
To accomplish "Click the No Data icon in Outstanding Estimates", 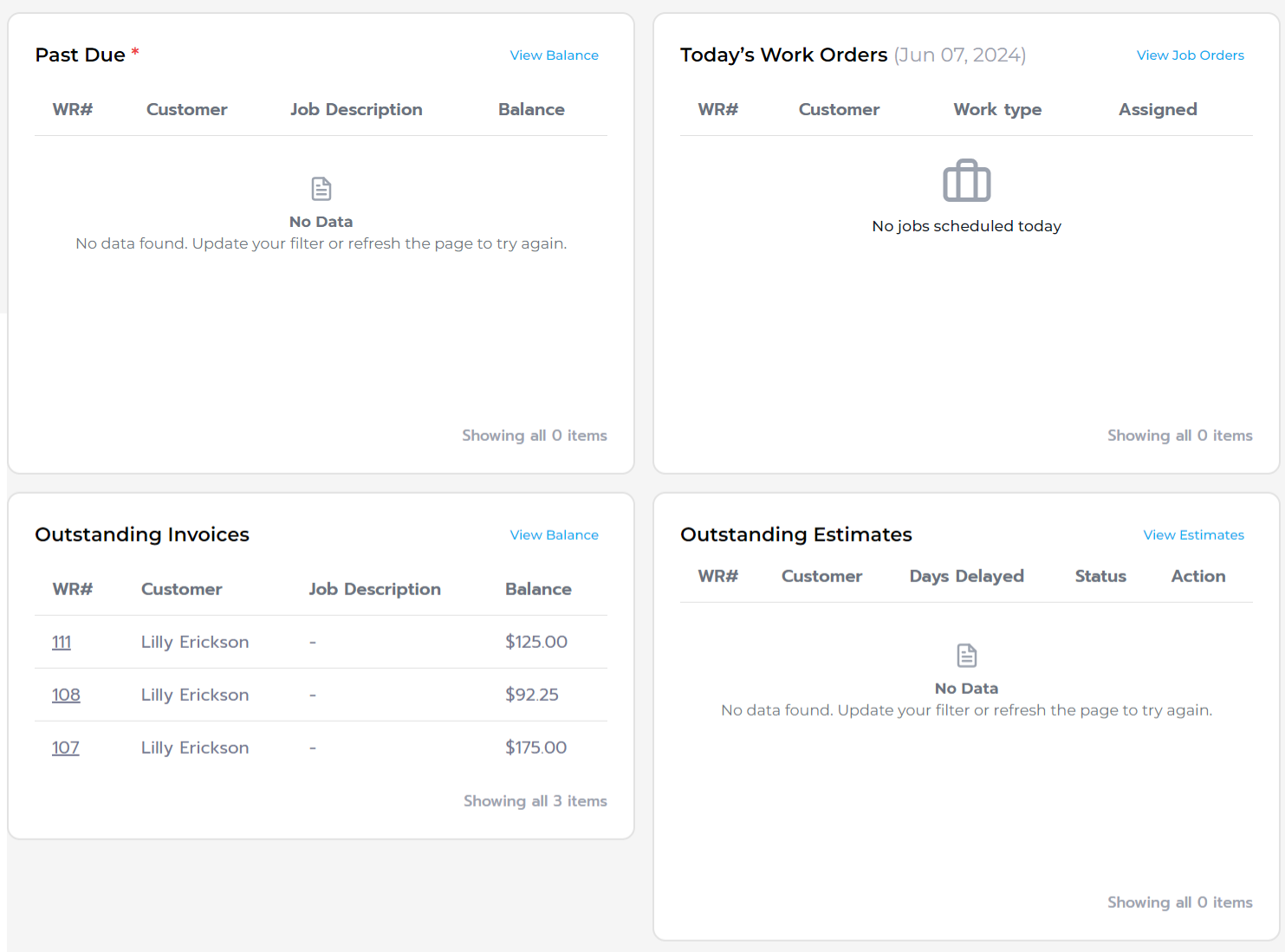I will [x=966, y=655].
